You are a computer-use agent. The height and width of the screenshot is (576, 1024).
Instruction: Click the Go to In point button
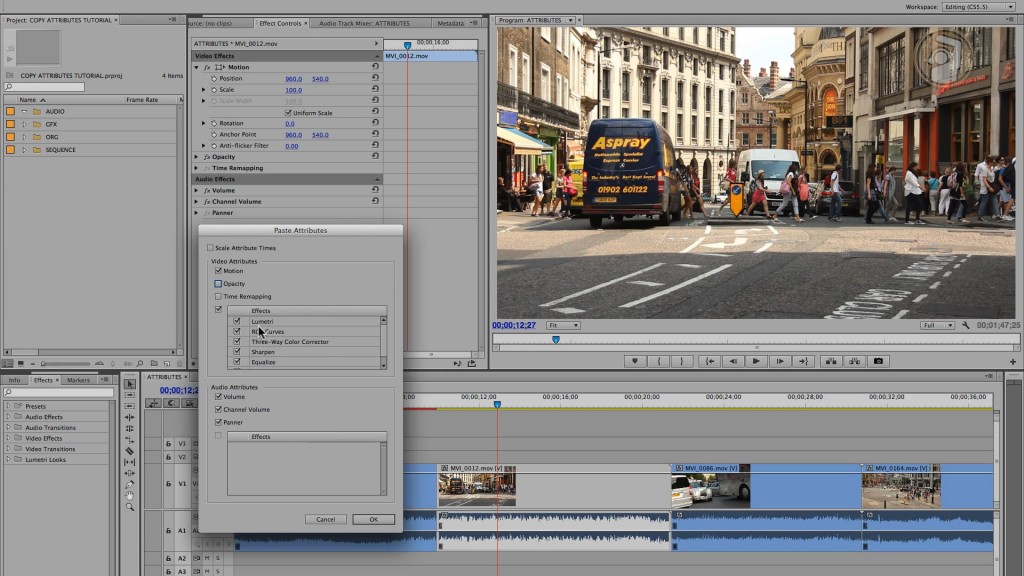coord(709,361)
